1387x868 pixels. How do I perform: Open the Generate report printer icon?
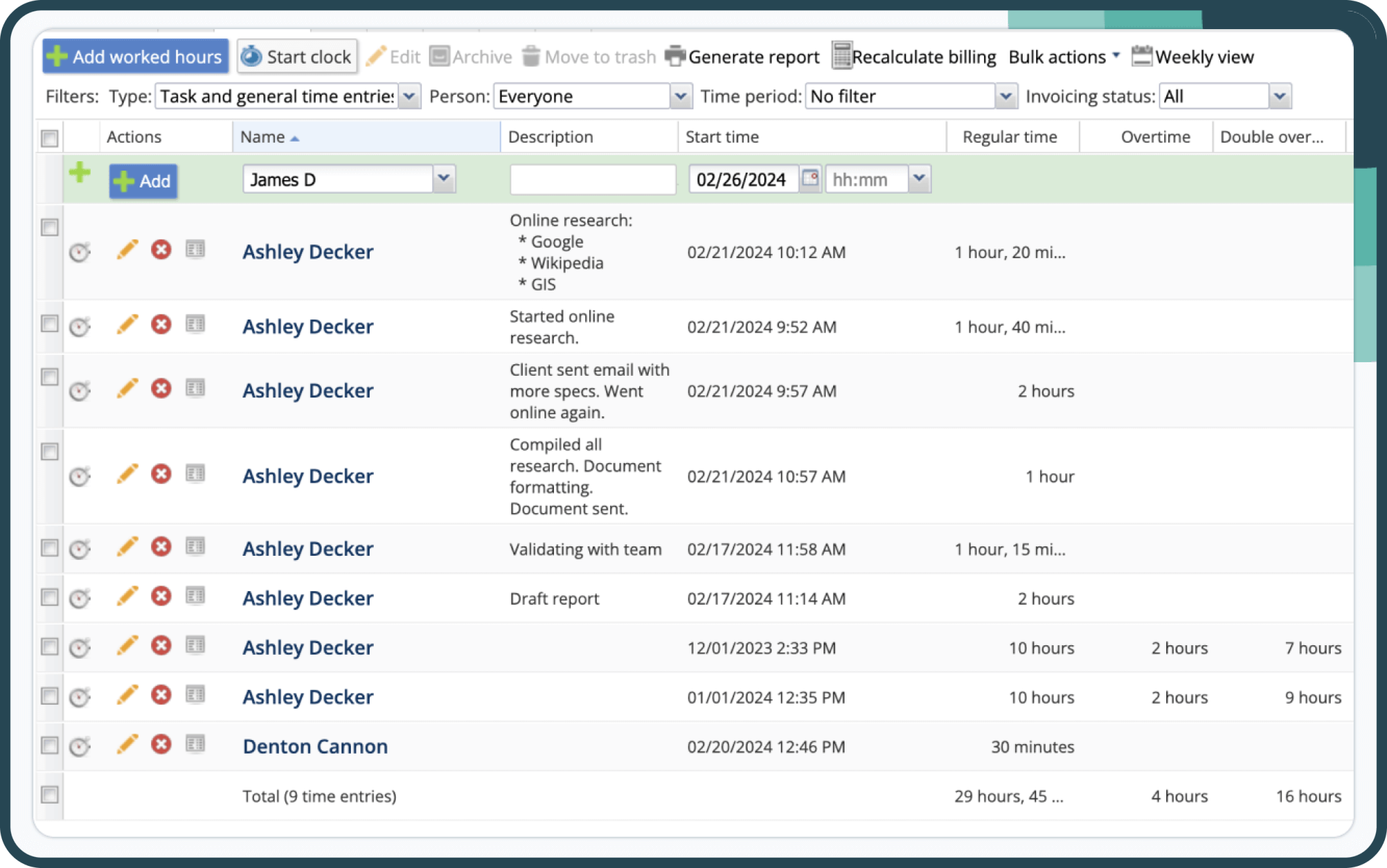tap(674, 56)
